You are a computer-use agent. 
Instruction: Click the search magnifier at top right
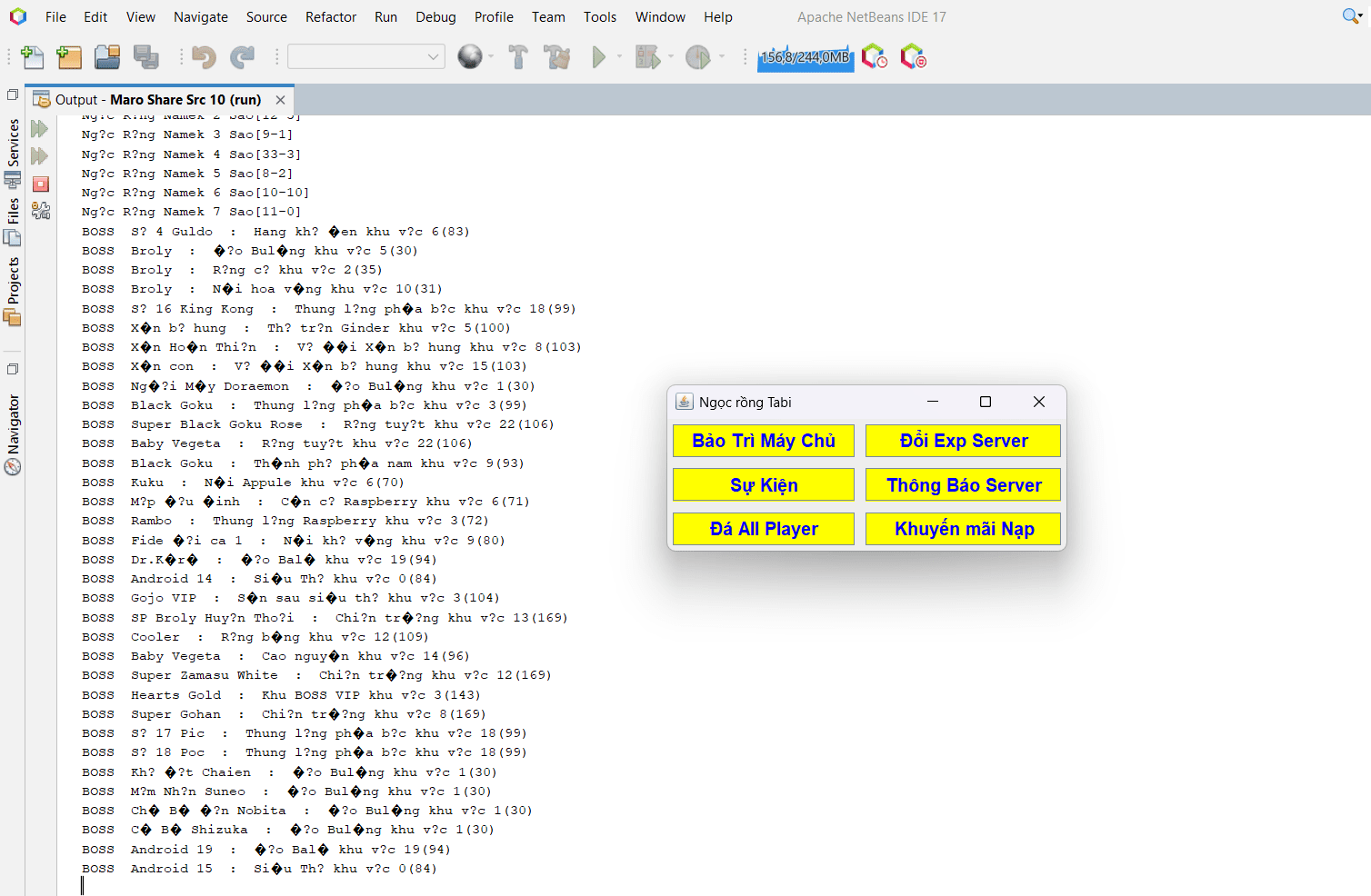pyautogui.click(x=1351, y=16)
